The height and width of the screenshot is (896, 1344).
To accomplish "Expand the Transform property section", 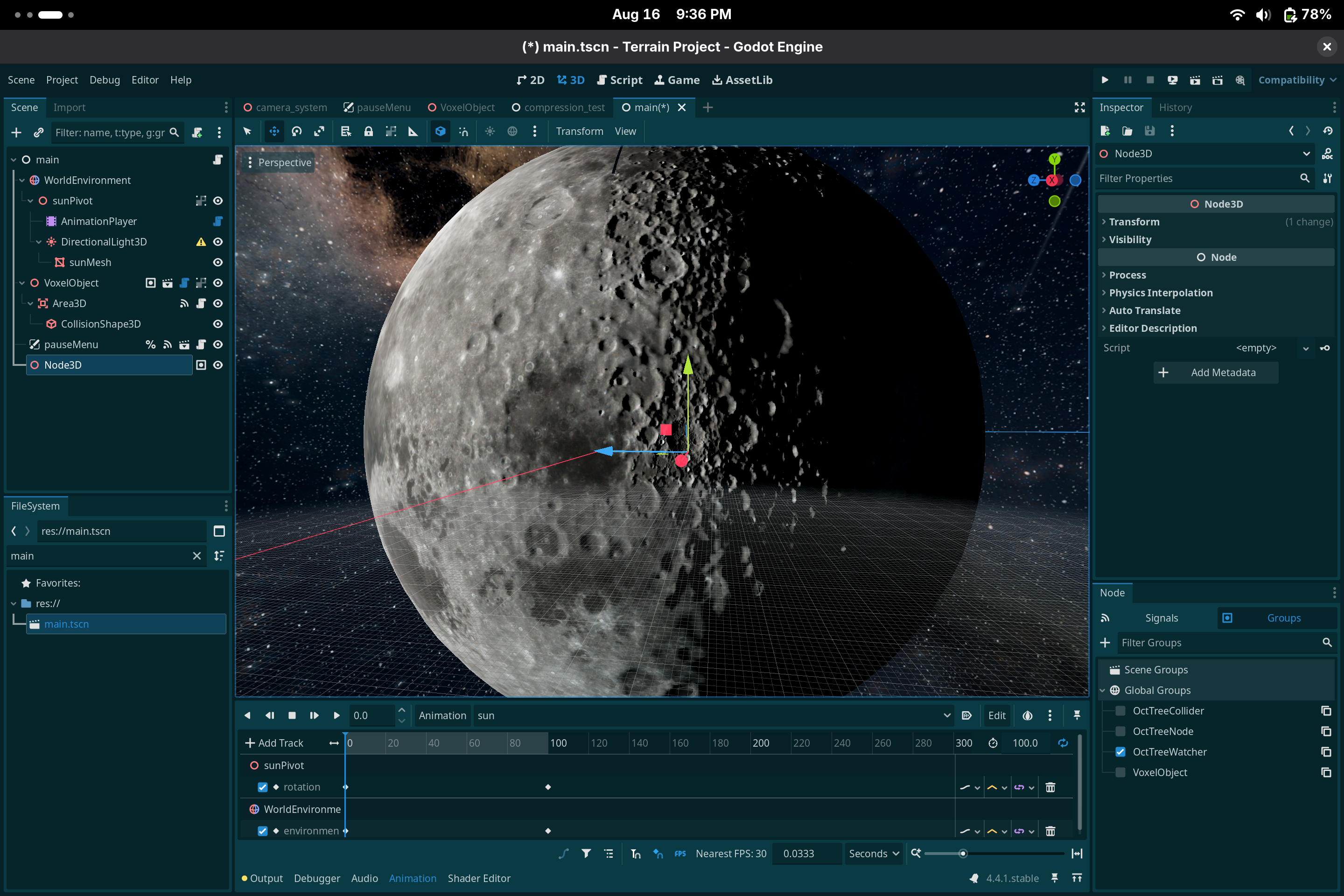I will (1134, 222).
